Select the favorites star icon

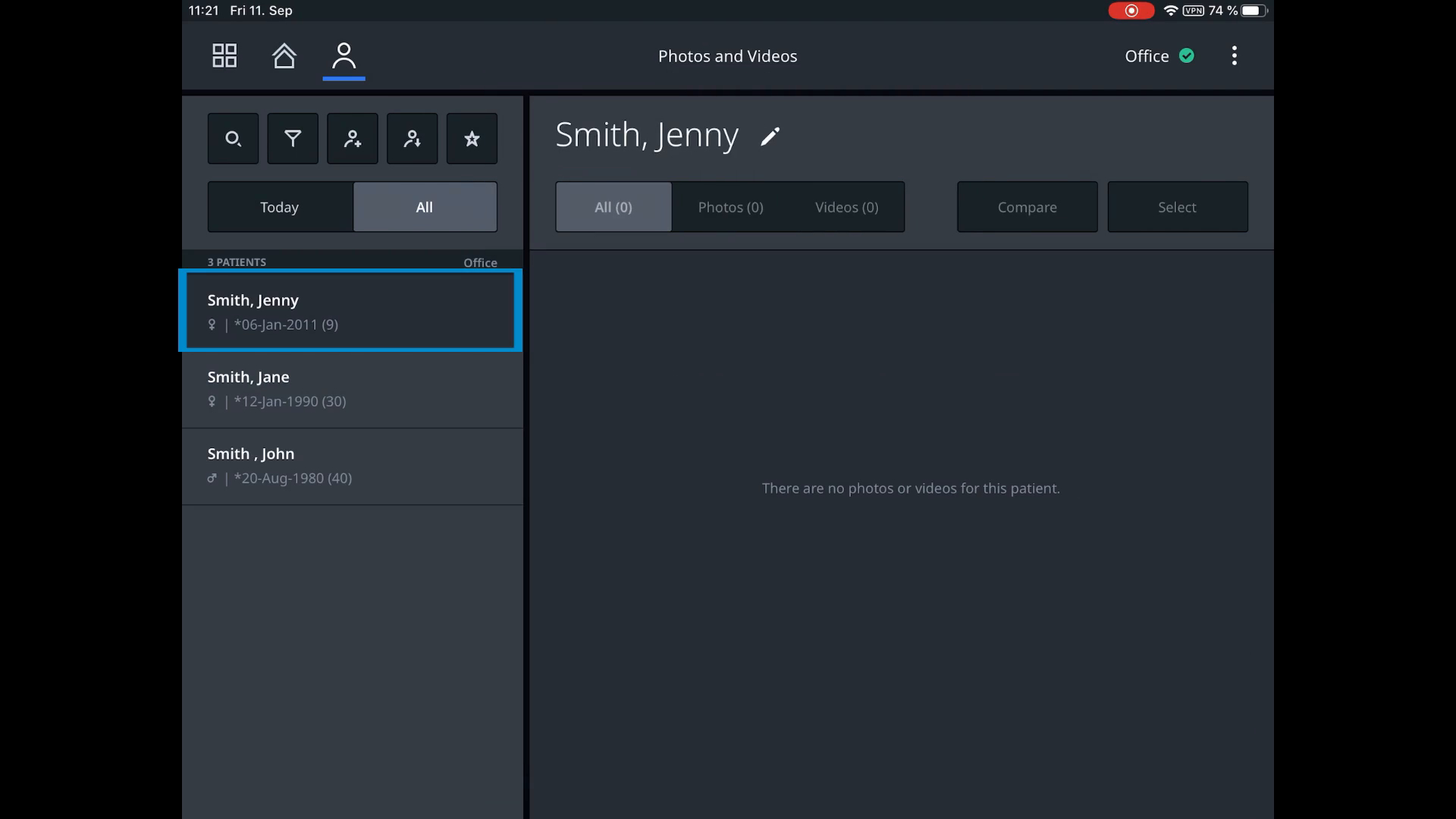471,138
